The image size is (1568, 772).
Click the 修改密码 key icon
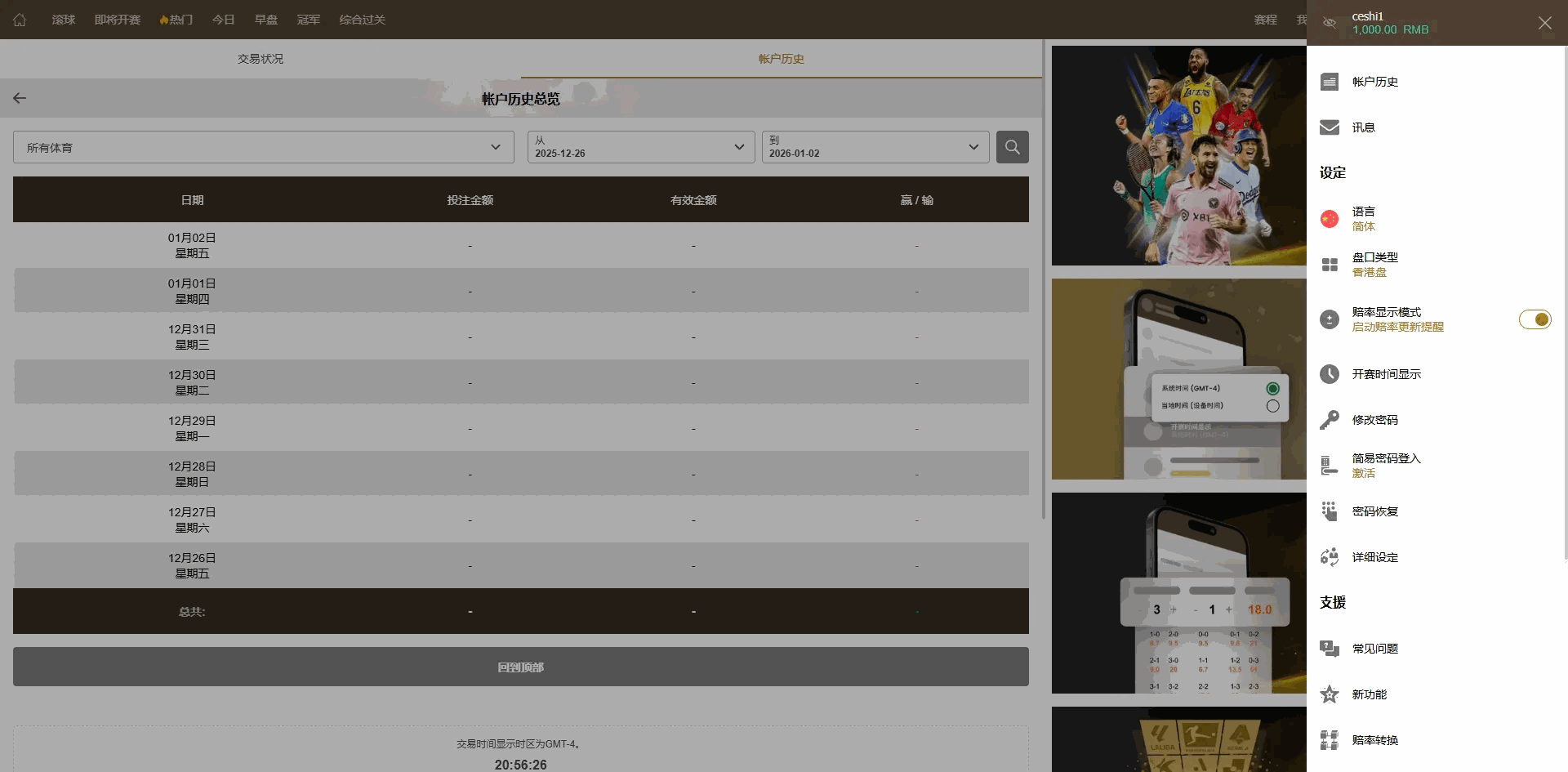(x=1330, y=420)
